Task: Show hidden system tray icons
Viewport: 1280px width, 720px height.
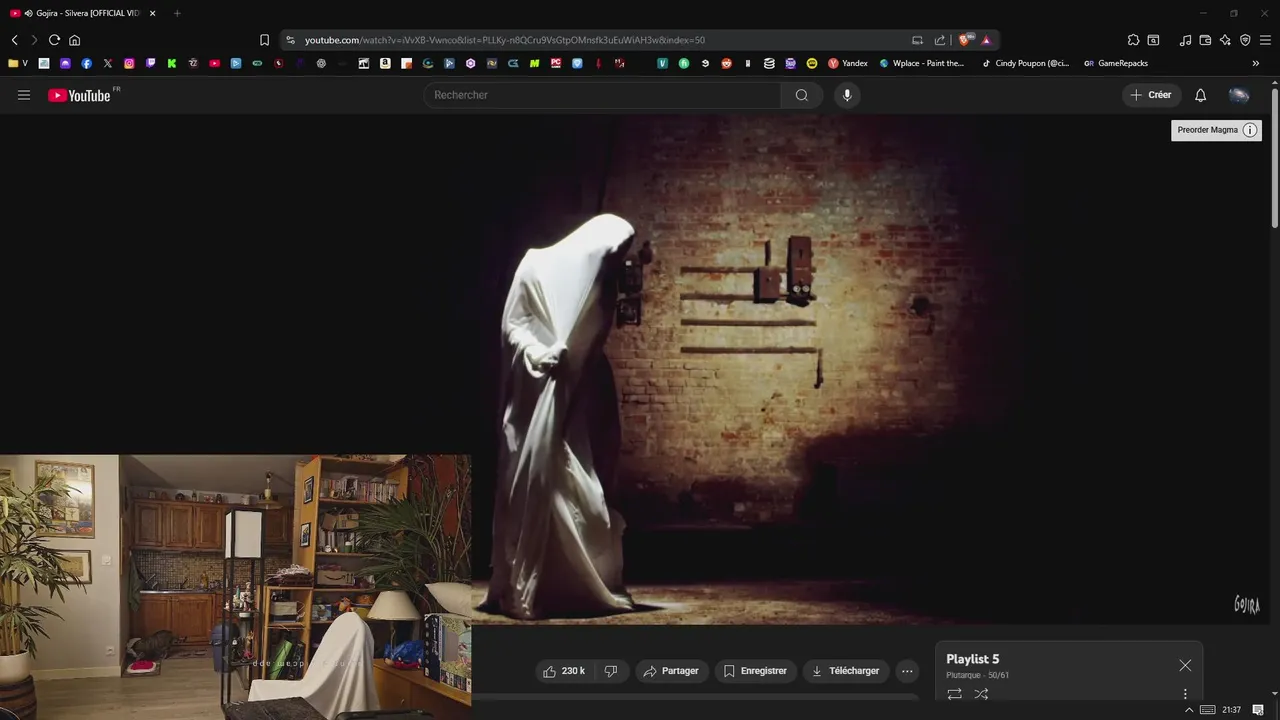Action: pyautogui.click(x=1189, y=710)
